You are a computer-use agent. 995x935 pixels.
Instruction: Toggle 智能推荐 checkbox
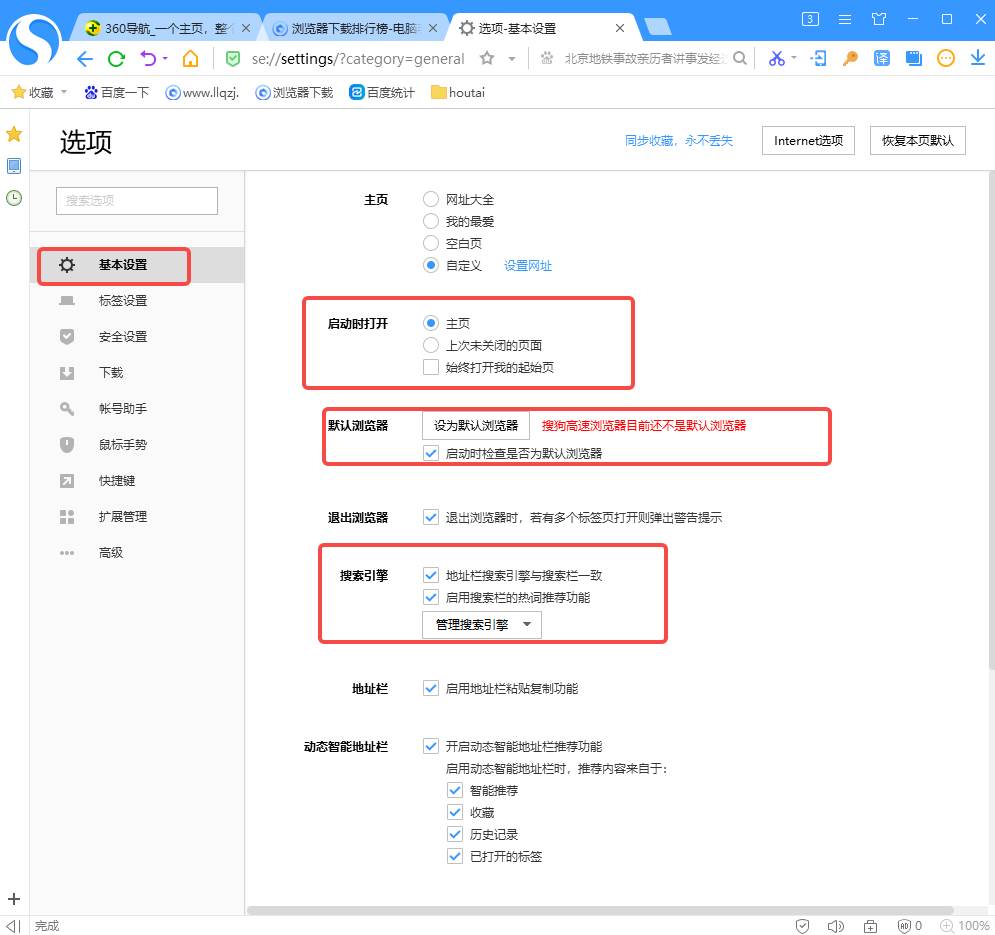click(x=455, y=790)
